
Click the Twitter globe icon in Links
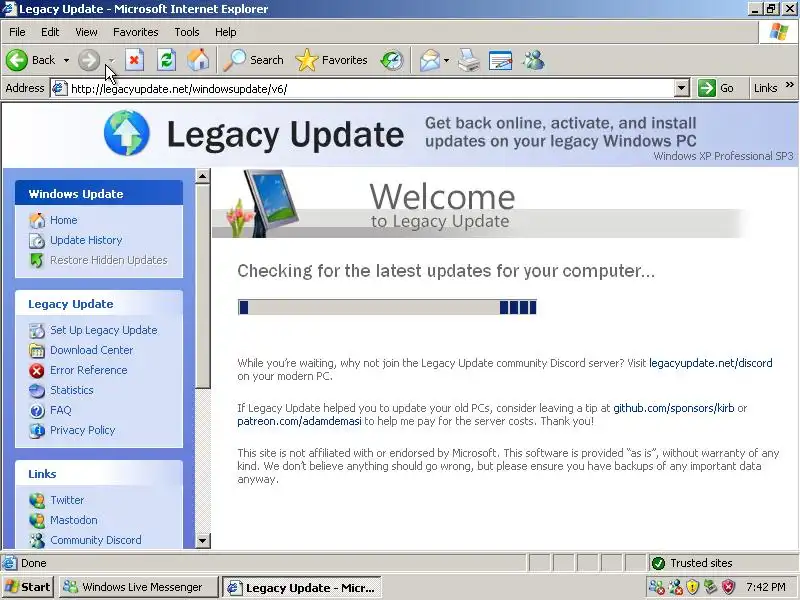click(37, 501)
